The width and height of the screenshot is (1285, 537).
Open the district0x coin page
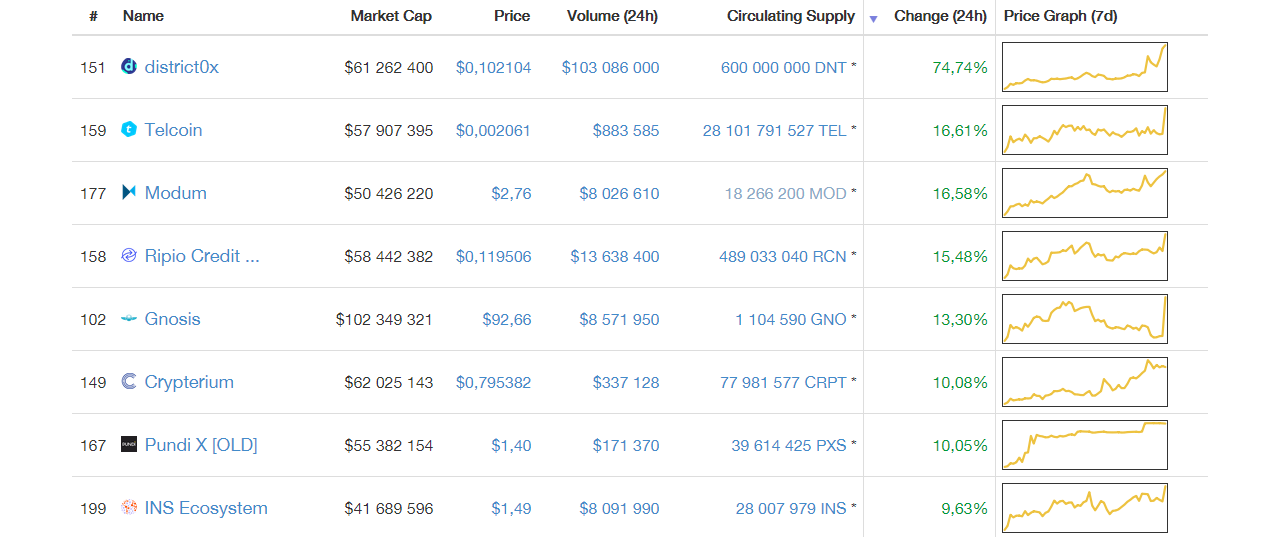pyautogui.click(x=181, y=67)
